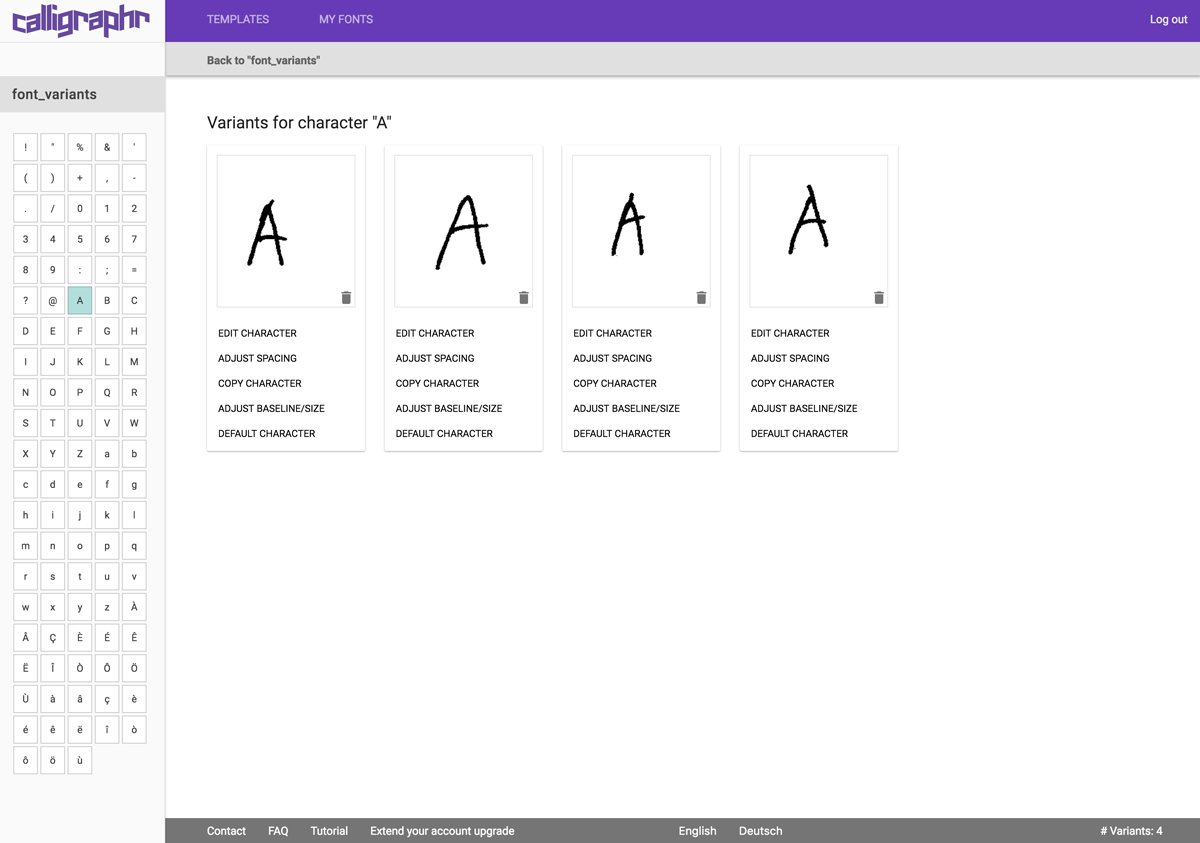Log out of Calligraphr
Viewport: 1200px width, 843px height.
pos(1168,19)
